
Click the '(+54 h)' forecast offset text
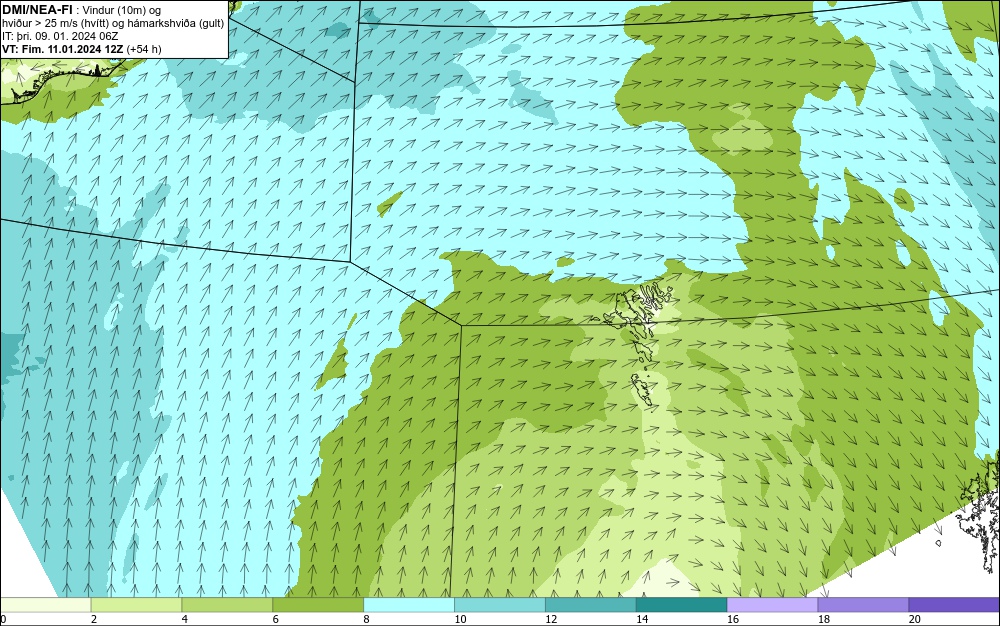click(x=143, y=49)
